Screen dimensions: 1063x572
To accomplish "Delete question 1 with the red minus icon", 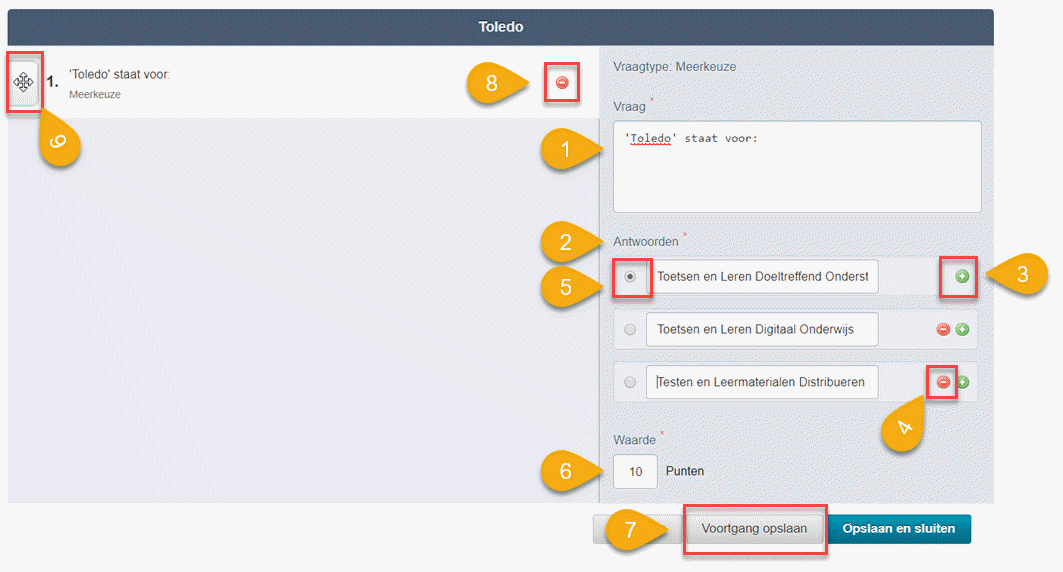I will (x=562, y=83).
